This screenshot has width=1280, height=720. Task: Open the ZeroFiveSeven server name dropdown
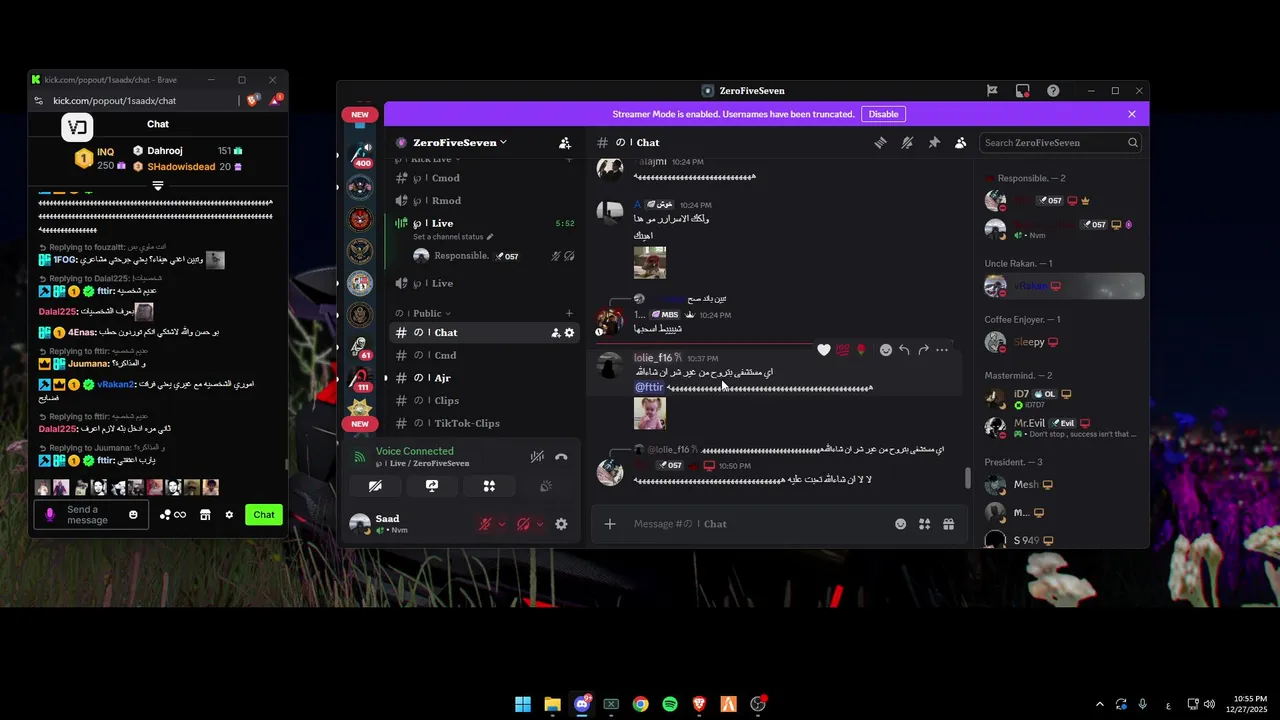point(459,143)
